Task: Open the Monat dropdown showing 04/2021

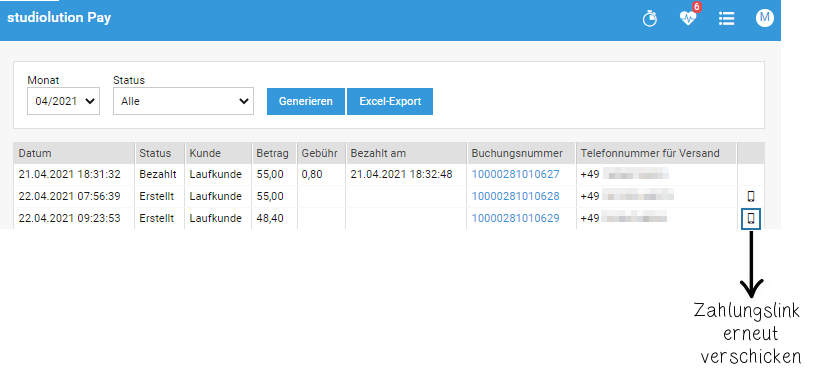Action: (x=63, y=101)
